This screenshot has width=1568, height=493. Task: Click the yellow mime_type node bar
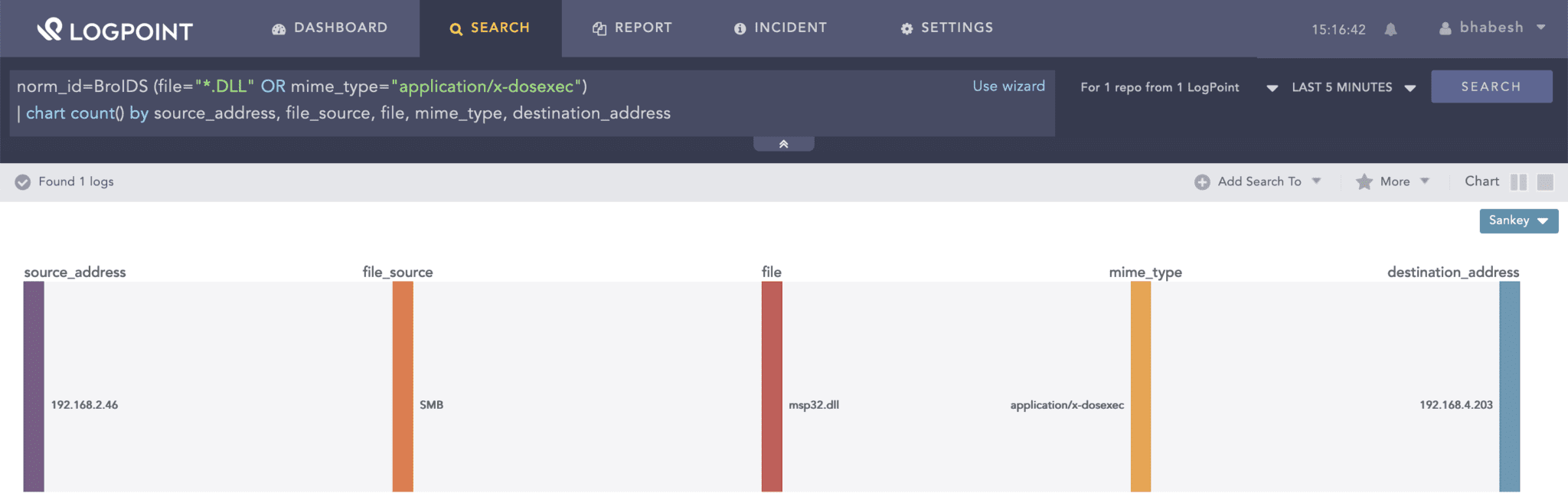pos(1141,387)
